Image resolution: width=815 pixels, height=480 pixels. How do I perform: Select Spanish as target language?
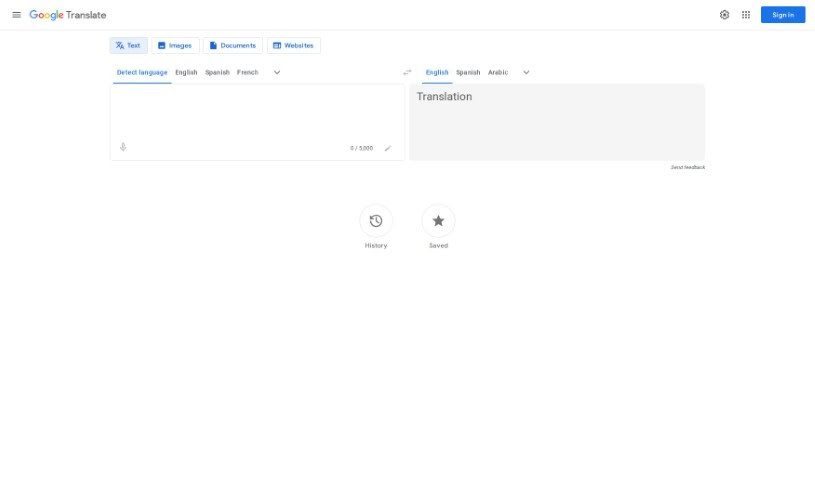coord(468,73)
